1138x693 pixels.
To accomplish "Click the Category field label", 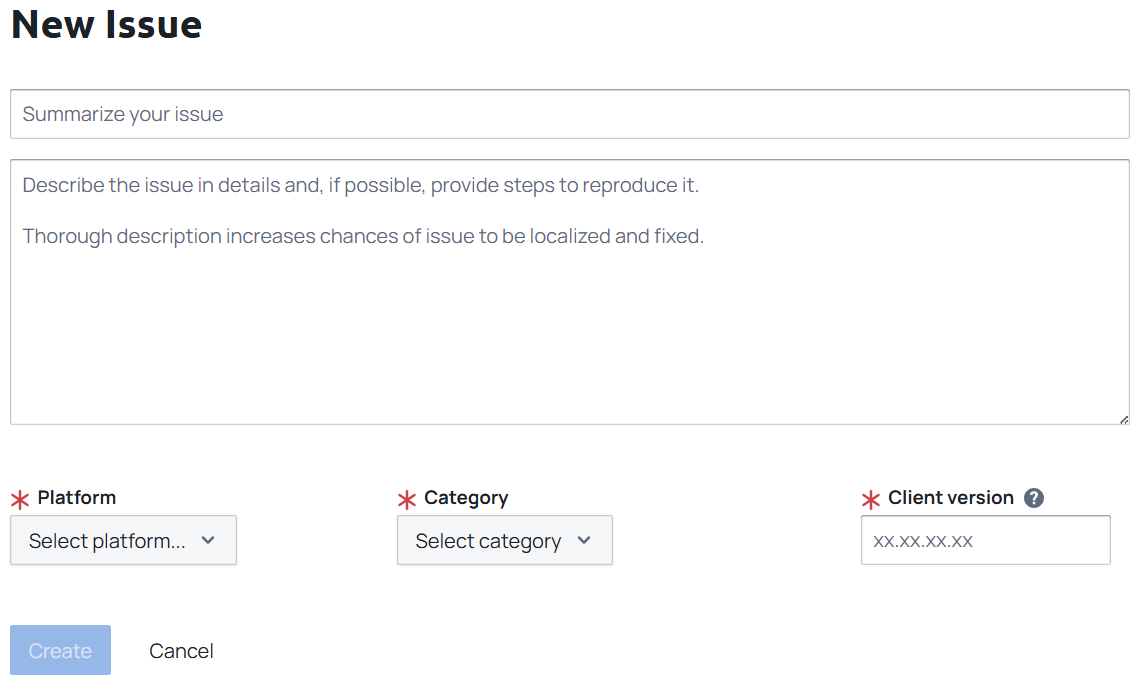I will (466, 499).
